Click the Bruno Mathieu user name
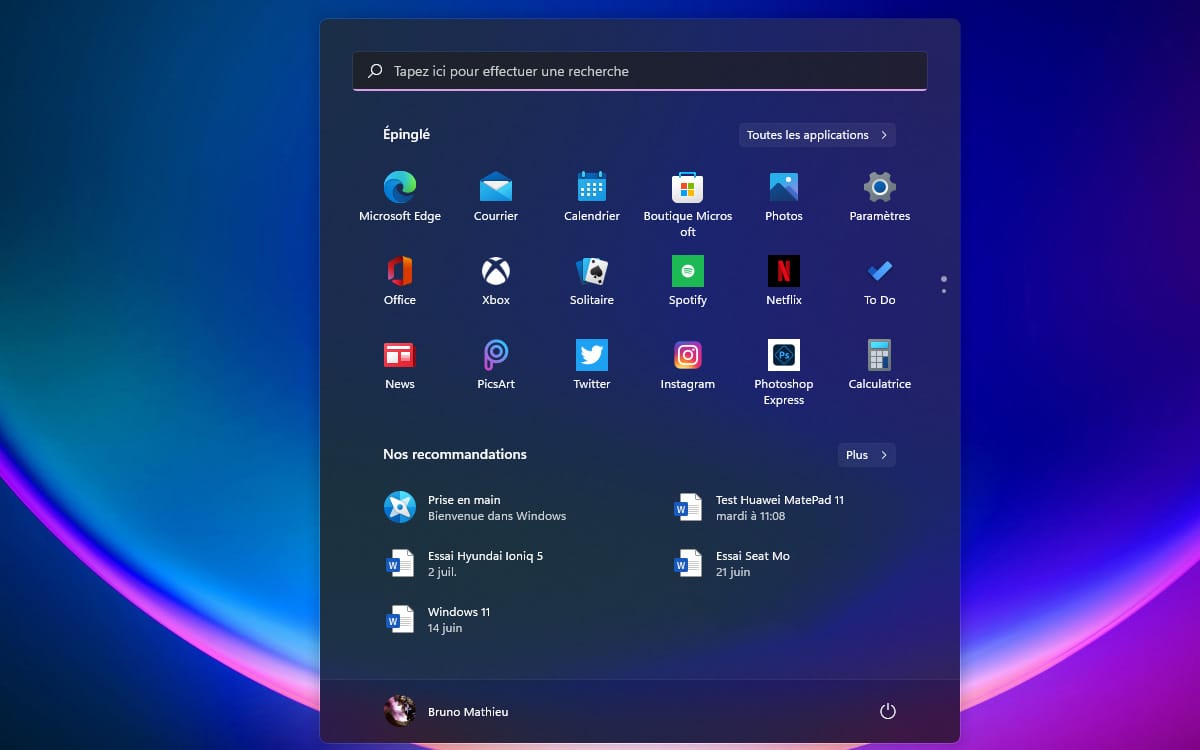Image resolution: width=1200 pixels, height=750 pixels. click(x=468, y=712)
